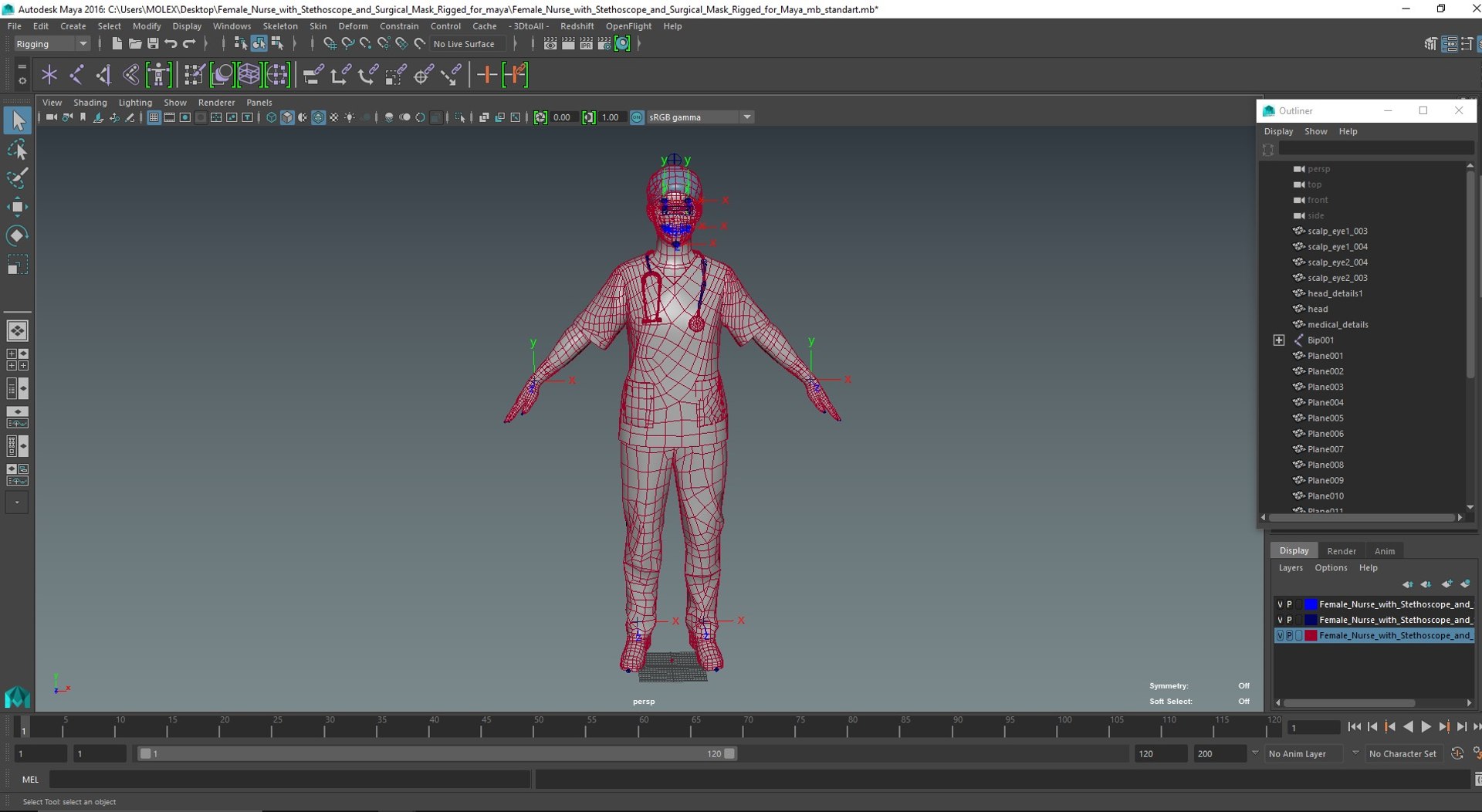Select head_details1 in Outliner

point(1335,293)
